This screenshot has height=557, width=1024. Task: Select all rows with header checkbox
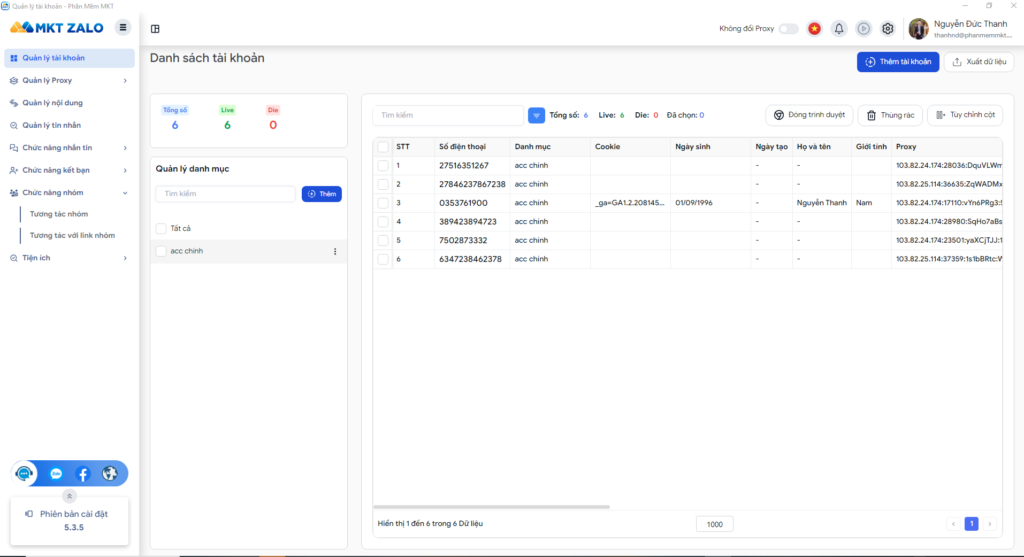coord(382,147)
